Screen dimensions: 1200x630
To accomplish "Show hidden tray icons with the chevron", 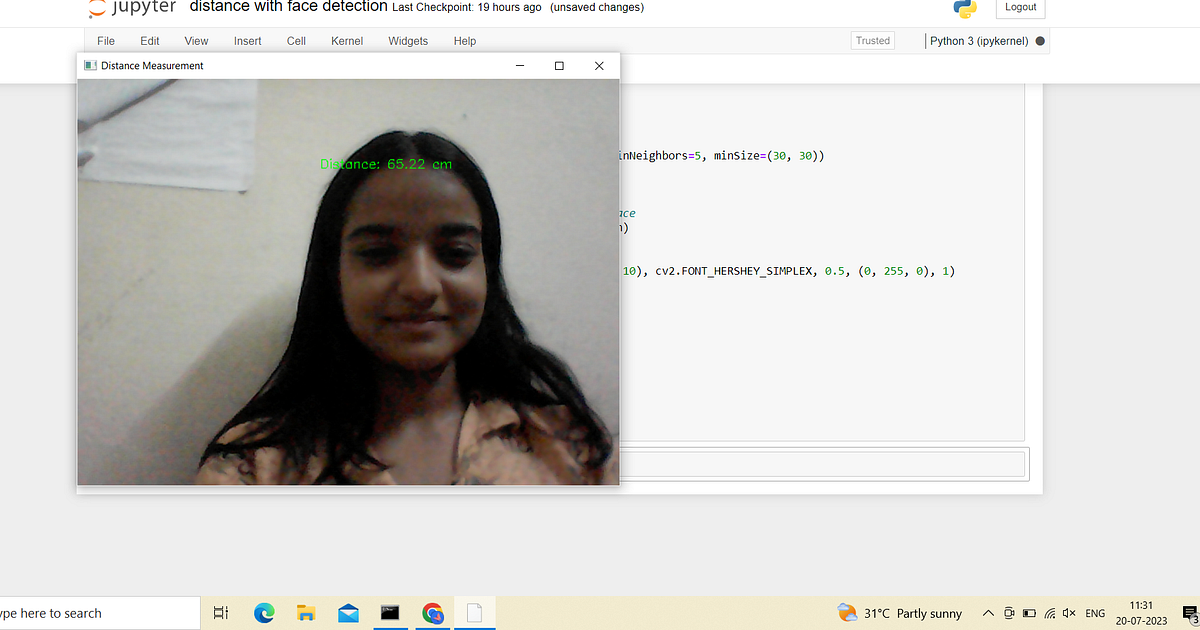I will click(987, 613).
